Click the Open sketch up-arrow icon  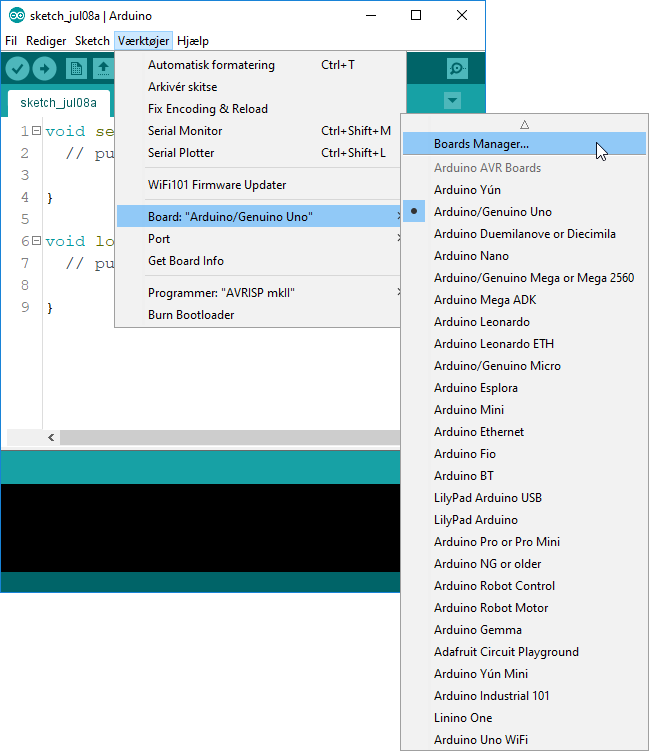click(x=102, y=68)
